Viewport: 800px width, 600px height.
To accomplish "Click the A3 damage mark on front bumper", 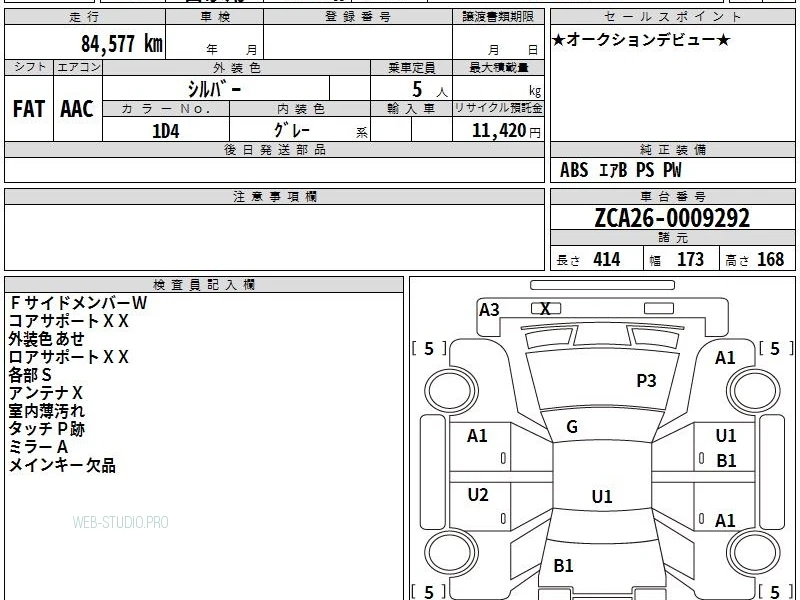I will coord(489,310).
